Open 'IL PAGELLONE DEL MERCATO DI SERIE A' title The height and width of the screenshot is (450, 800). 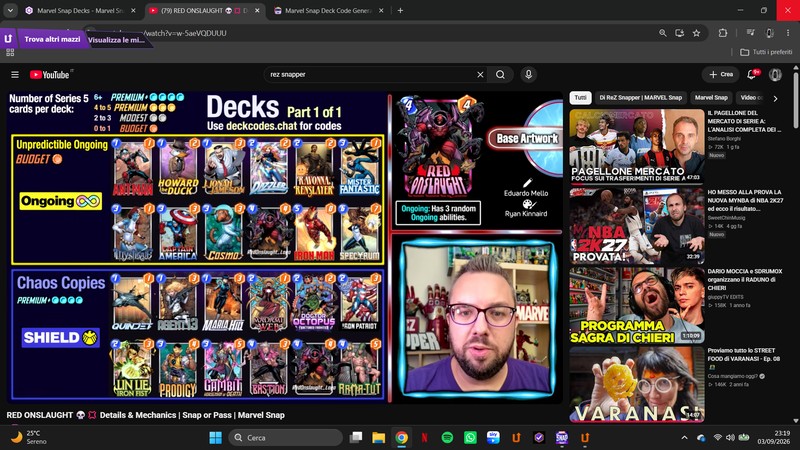pos(744,121)
